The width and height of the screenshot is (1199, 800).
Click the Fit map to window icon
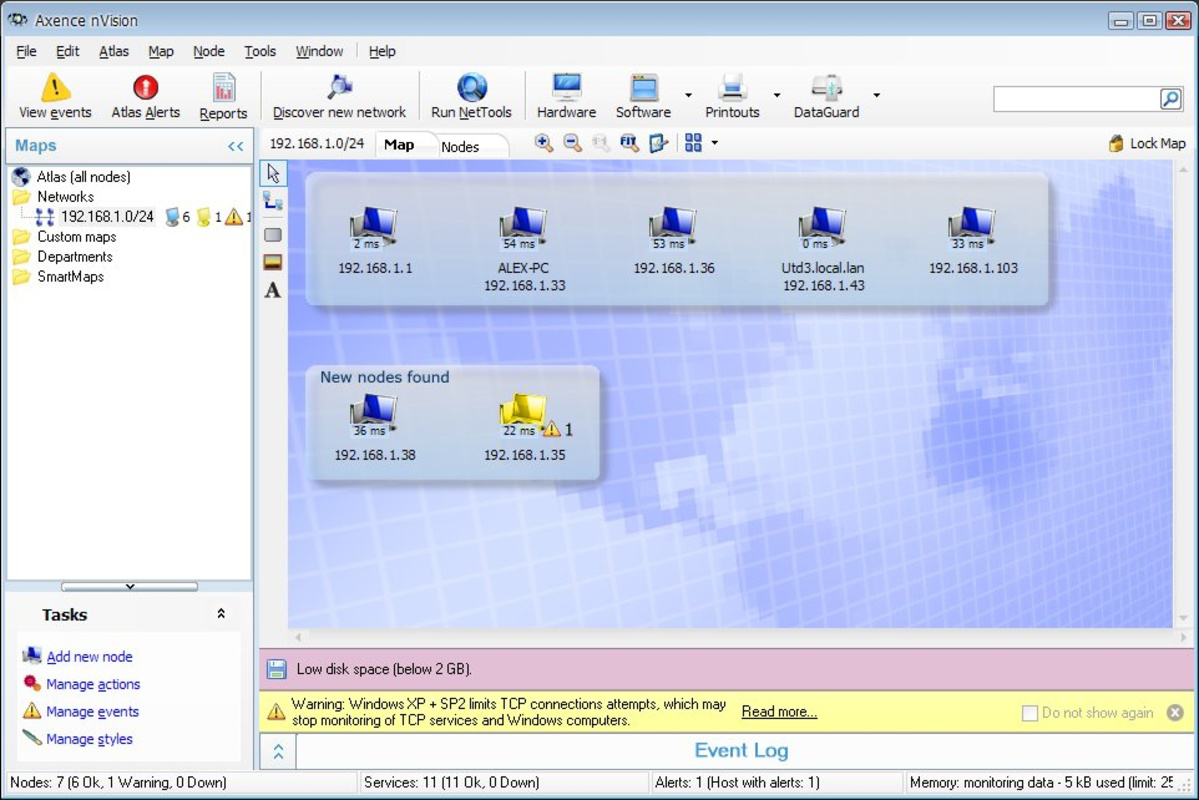tap(629, 143)
